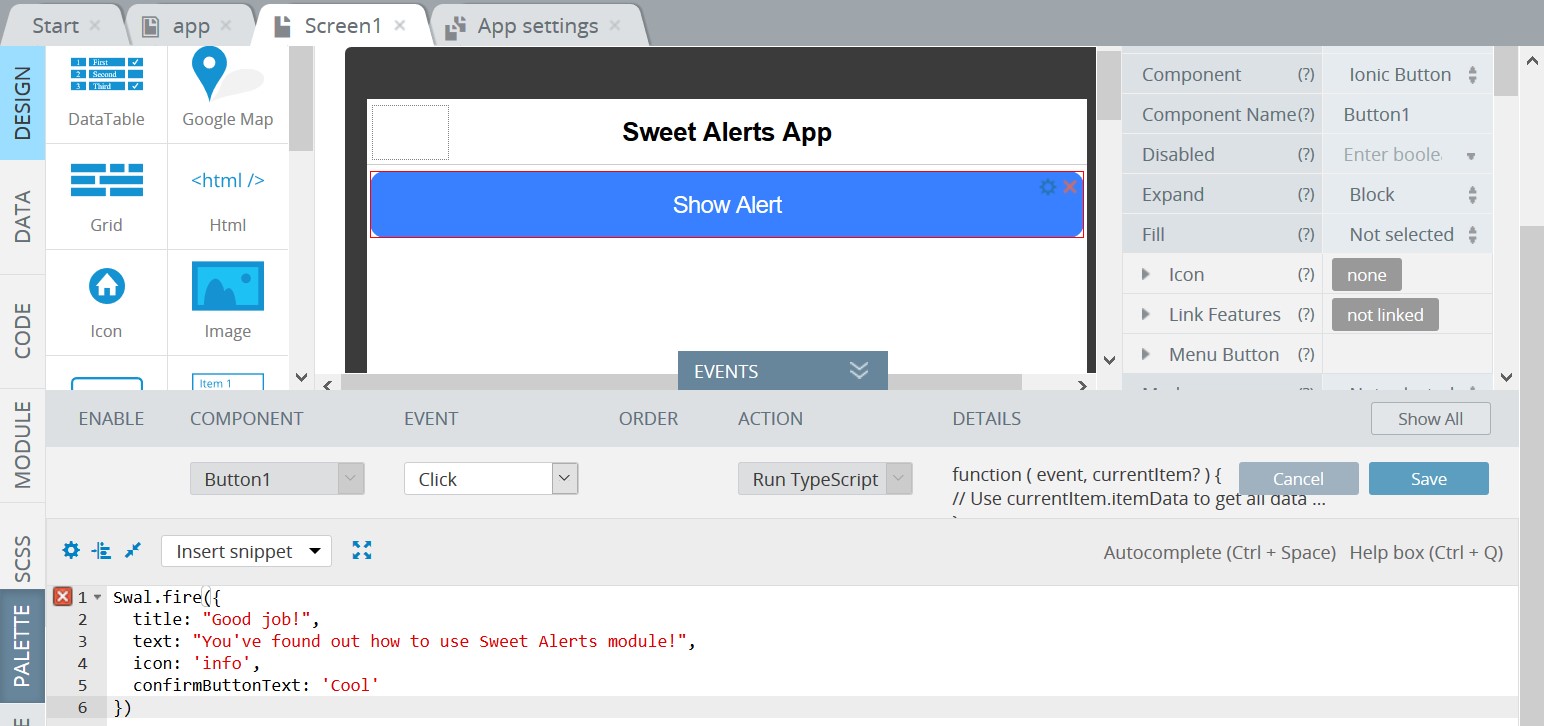This screenshot has height=726, width=1544.
Task: Open the MODULE side tab
Action: tap(23, 445)
